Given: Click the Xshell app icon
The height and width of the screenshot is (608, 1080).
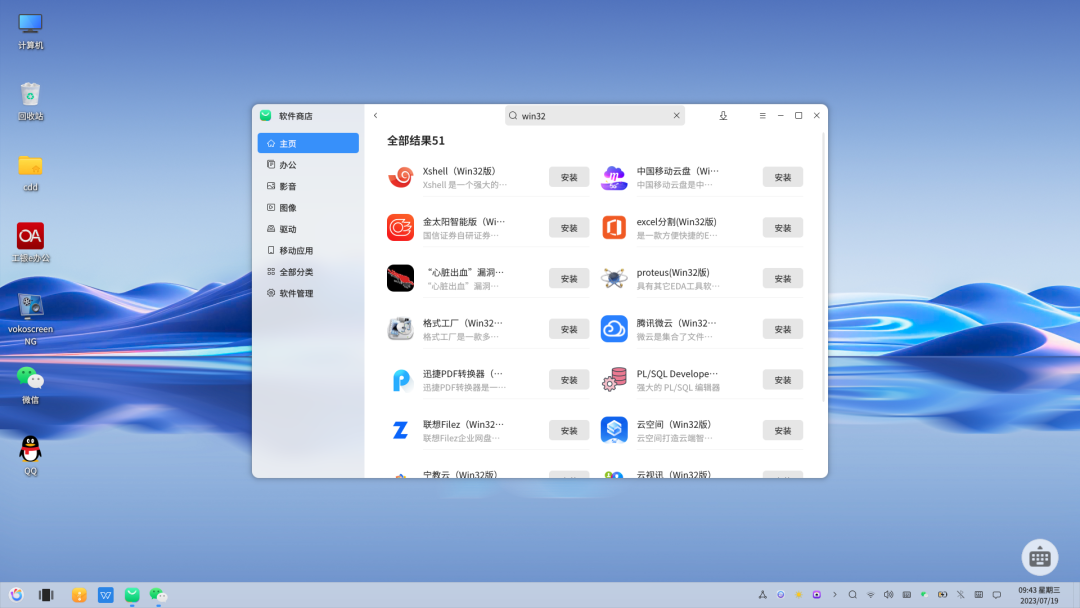Looking at the screenshot, I should pos(400,177).
